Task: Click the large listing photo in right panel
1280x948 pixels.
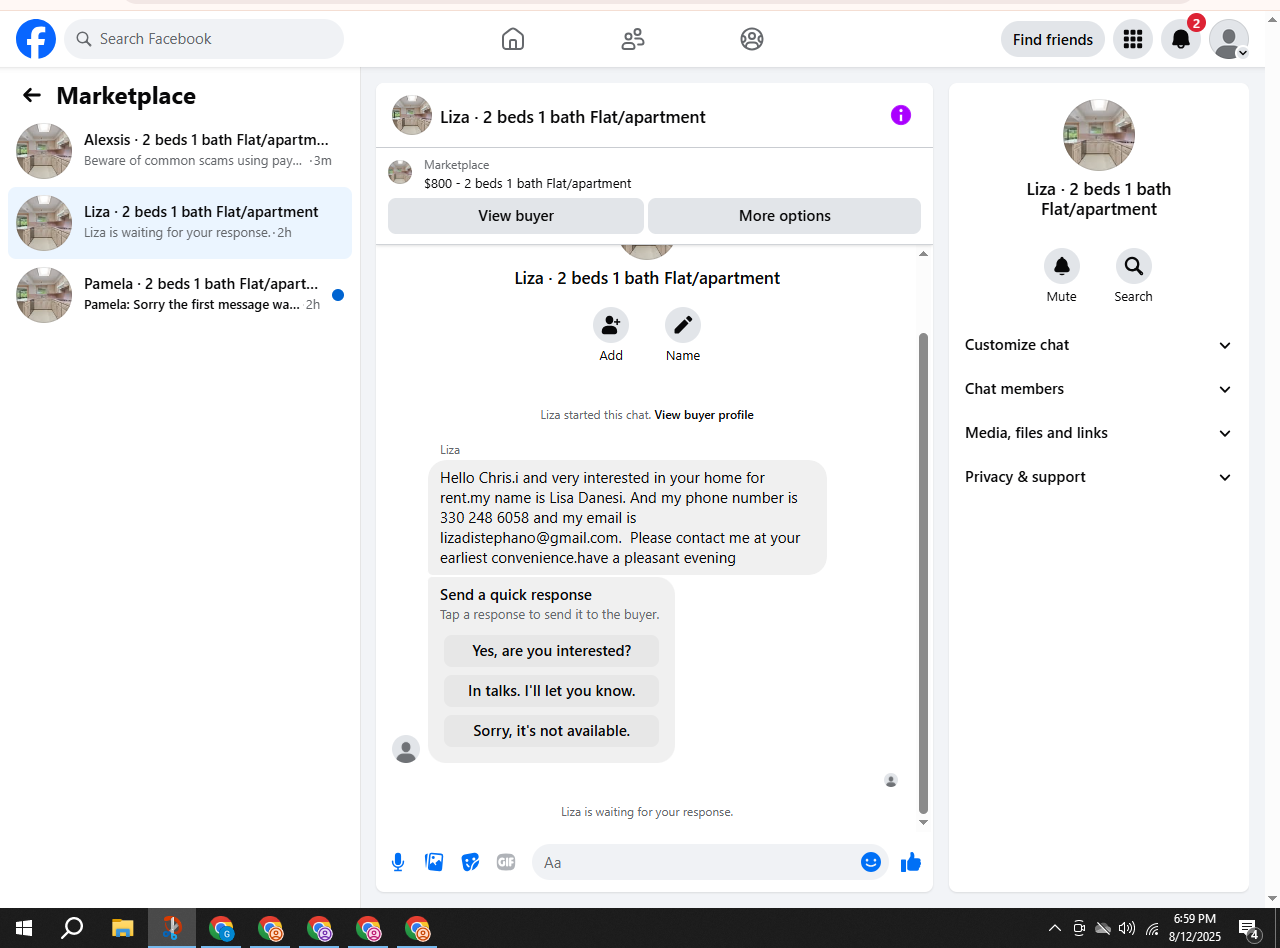Action: click(1099, 135)
